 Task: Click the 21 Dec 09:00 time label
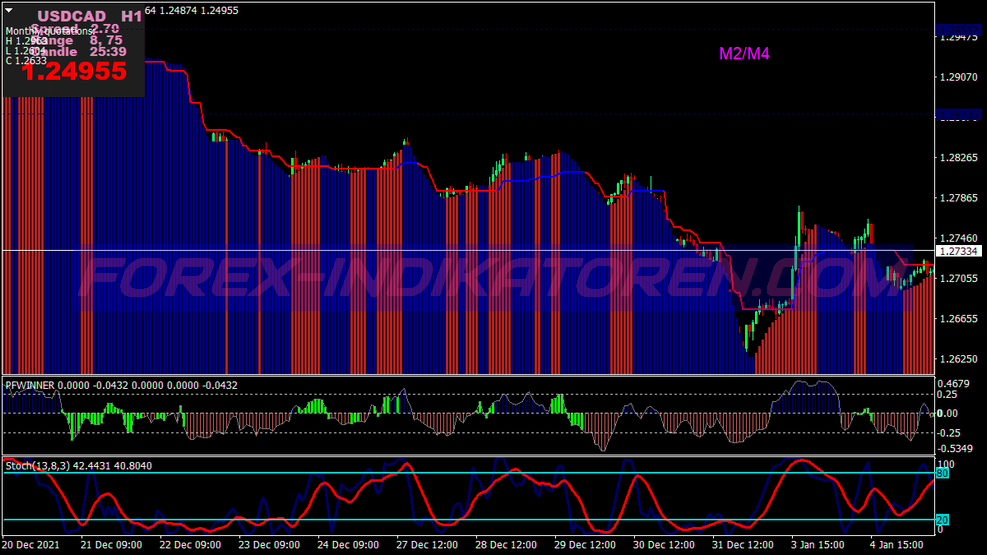111,545
